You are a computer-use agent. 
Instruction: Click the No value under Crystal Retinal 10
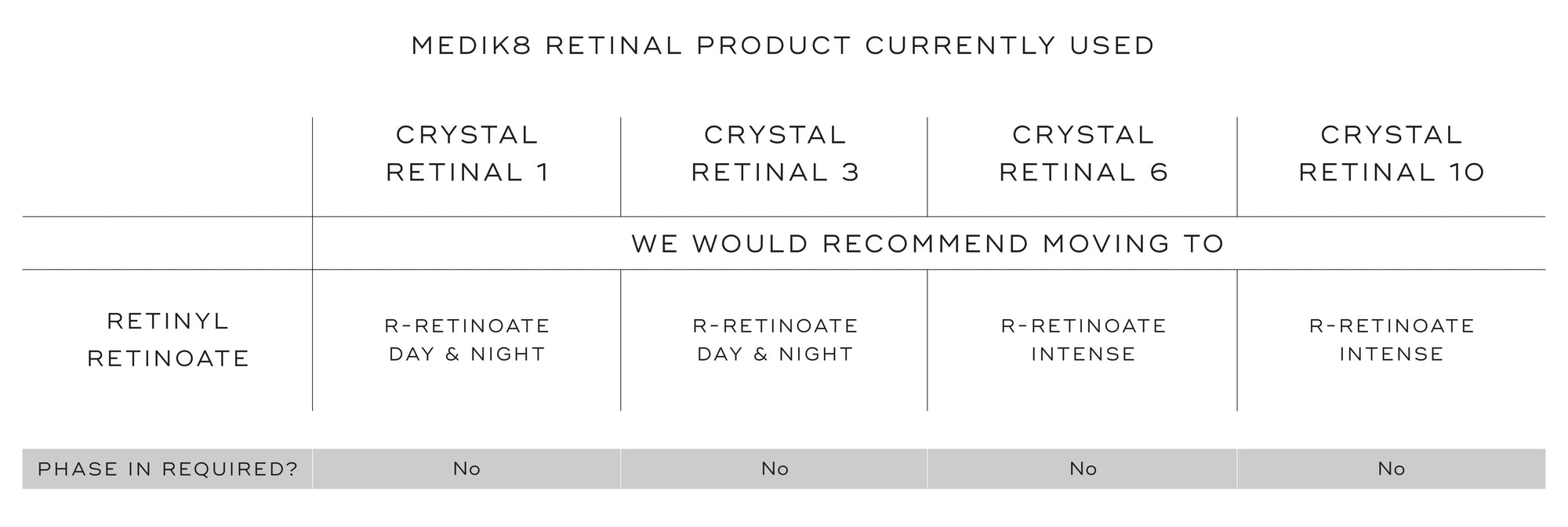coord(1391,469)
